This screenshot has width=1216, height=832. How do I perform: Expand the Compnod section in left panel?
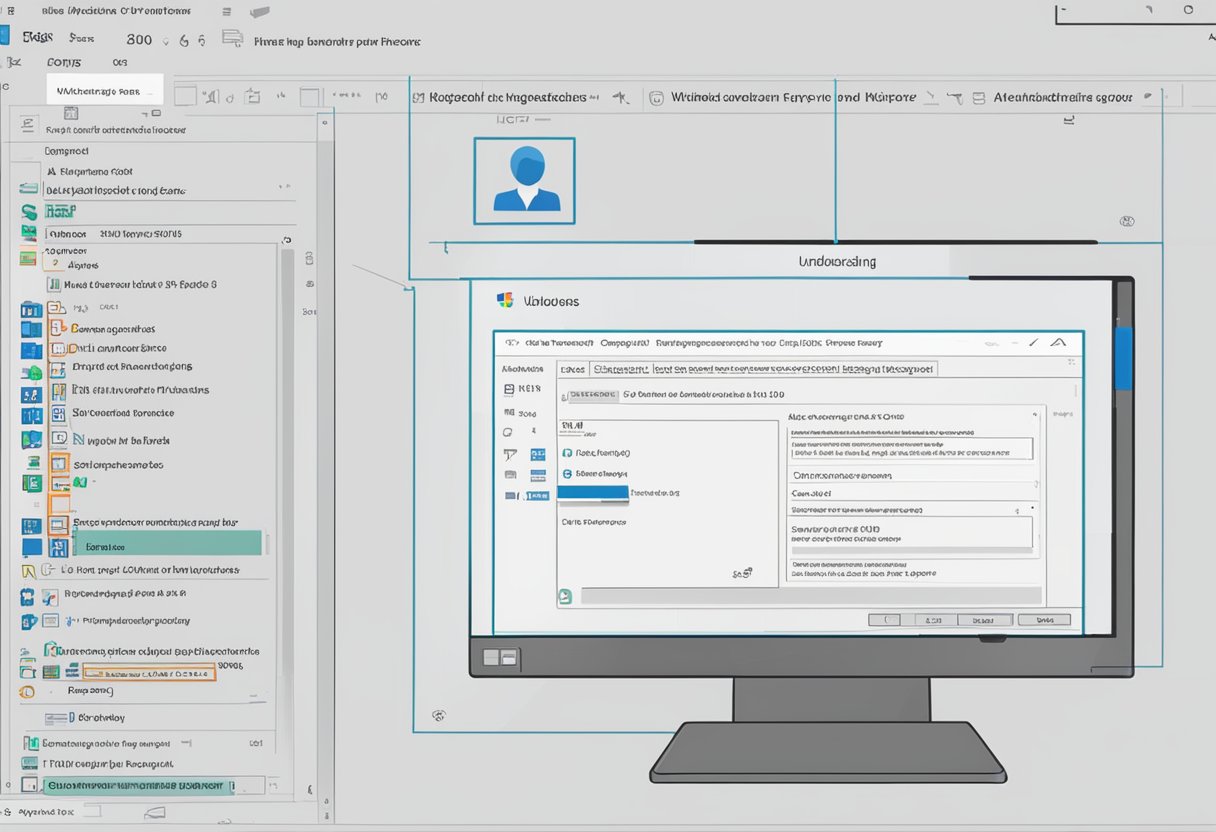(66, 151)
